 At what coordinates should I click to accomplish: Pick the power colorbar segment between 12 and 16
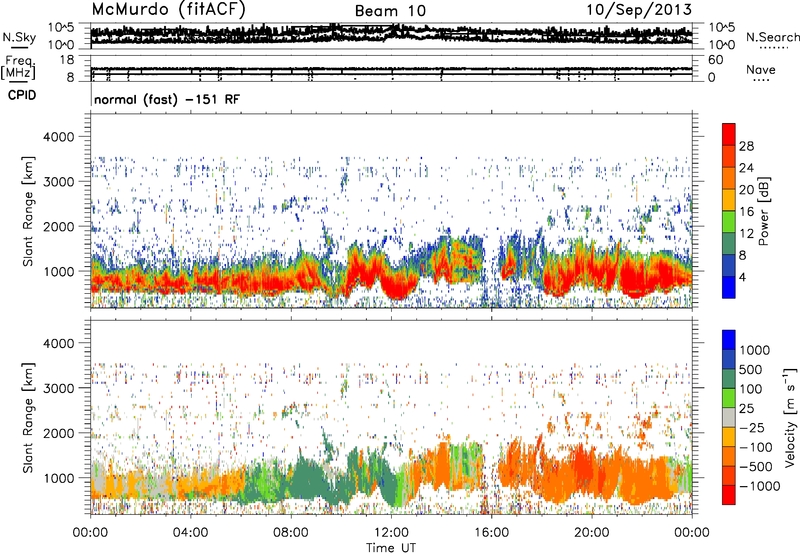point(729,222)
